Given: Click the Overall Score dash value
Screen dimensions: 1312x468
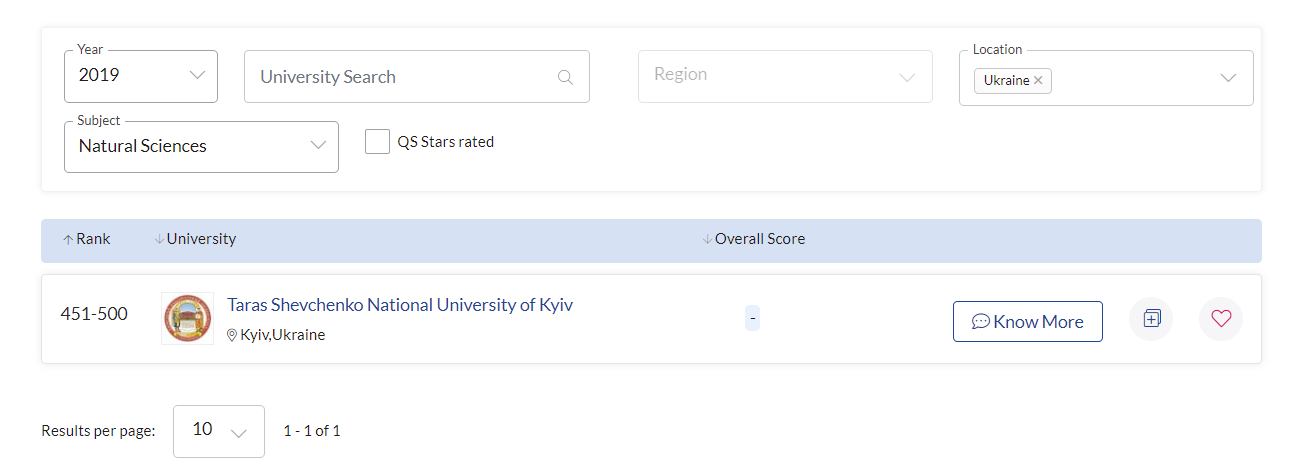Looking at the screenshot, I should coord(753,319).
